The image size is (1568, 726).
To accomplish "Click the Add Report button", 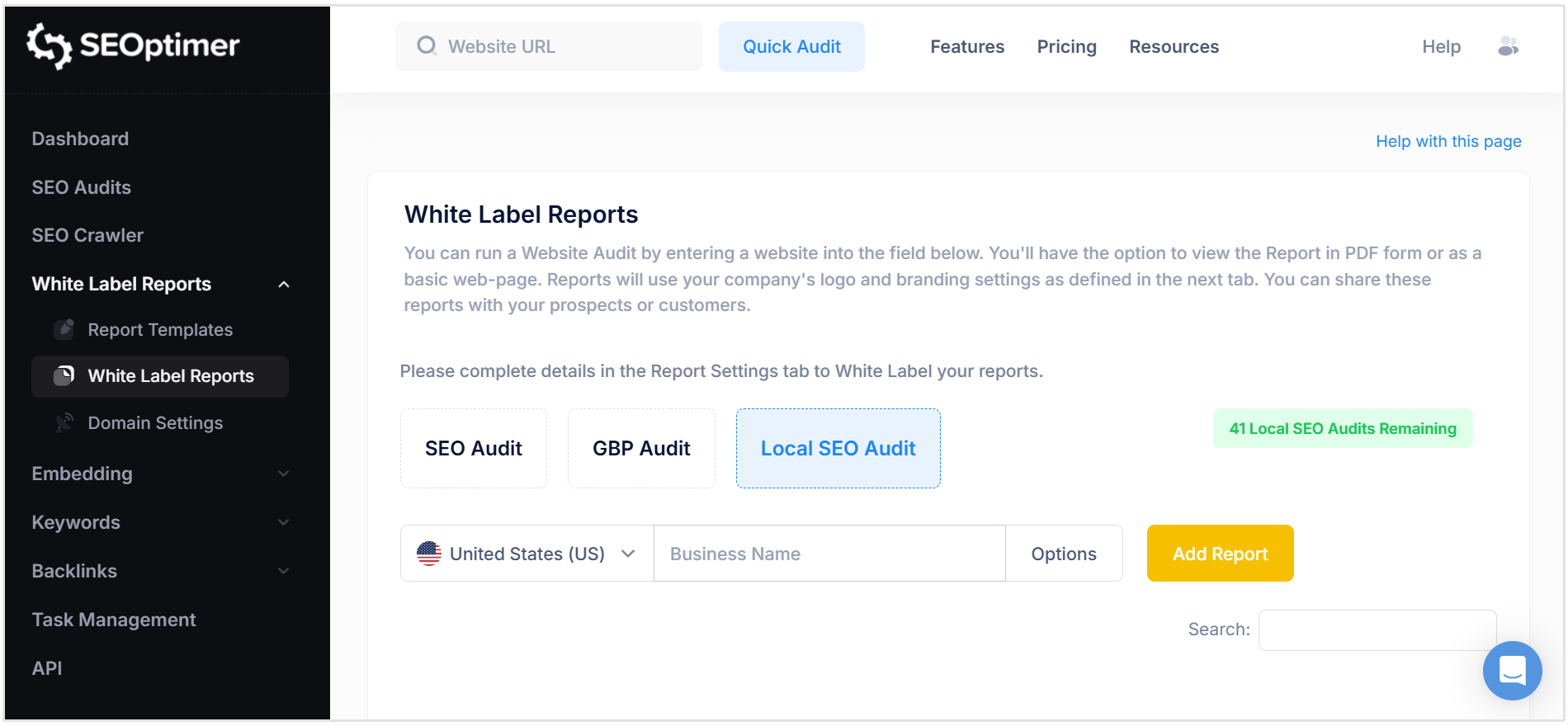I will click(x=1221, y=554).
